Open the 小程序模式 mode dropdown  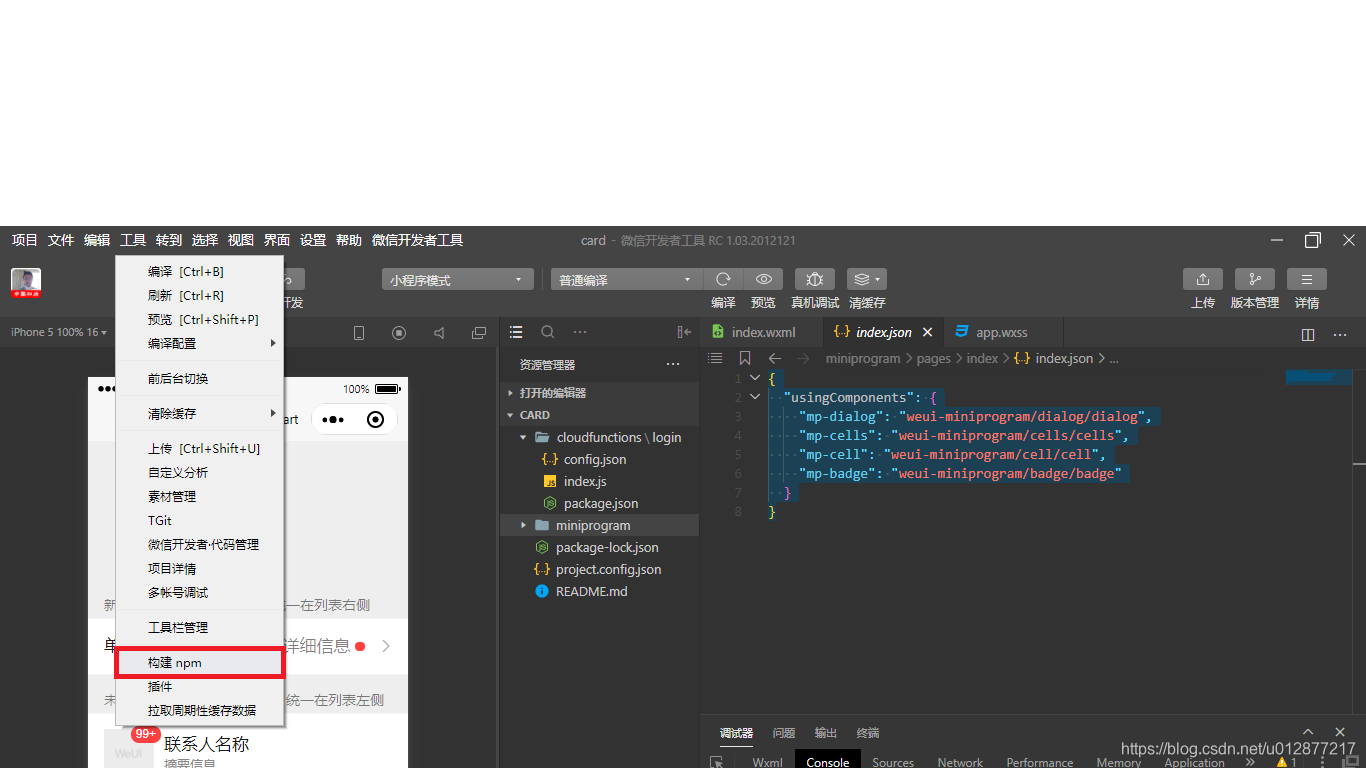457,280
